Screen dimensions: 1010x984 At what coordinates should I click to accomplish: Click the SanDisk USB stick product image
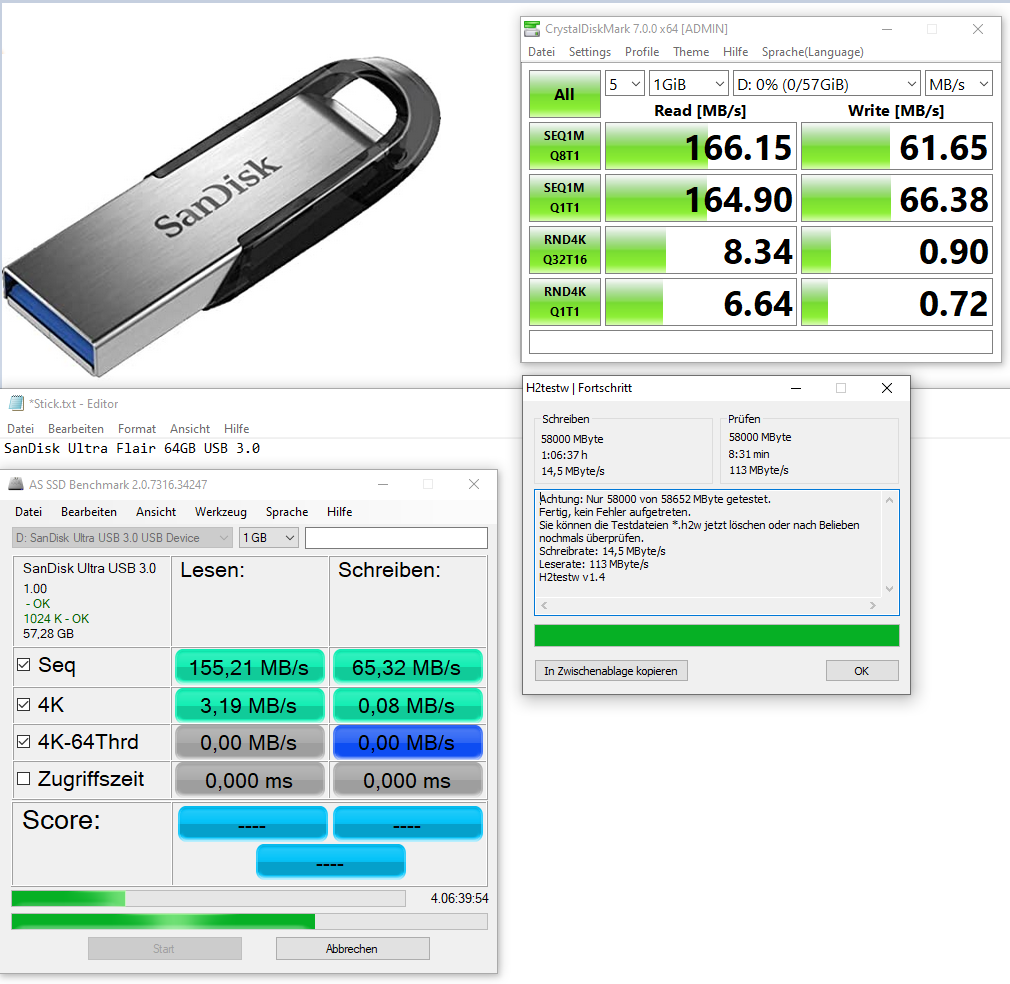pos(222,216)
